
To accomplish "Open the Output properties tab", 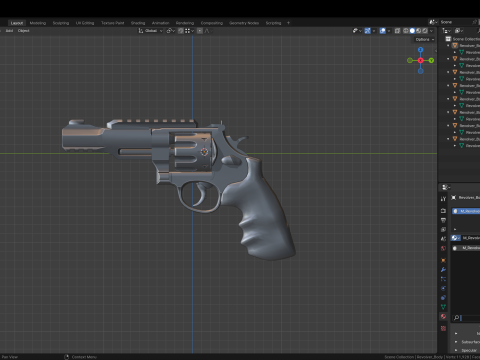I will click(x=443, y=220).
